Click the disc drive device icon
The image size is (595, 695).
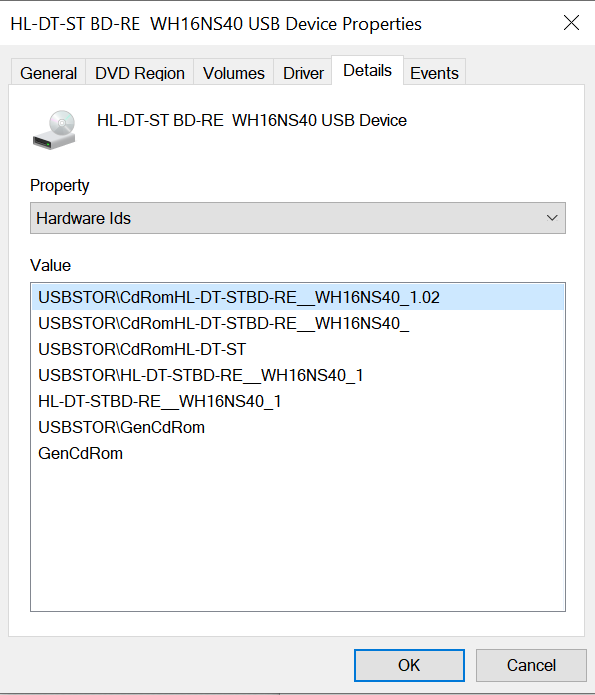click(x=54, y=130)
